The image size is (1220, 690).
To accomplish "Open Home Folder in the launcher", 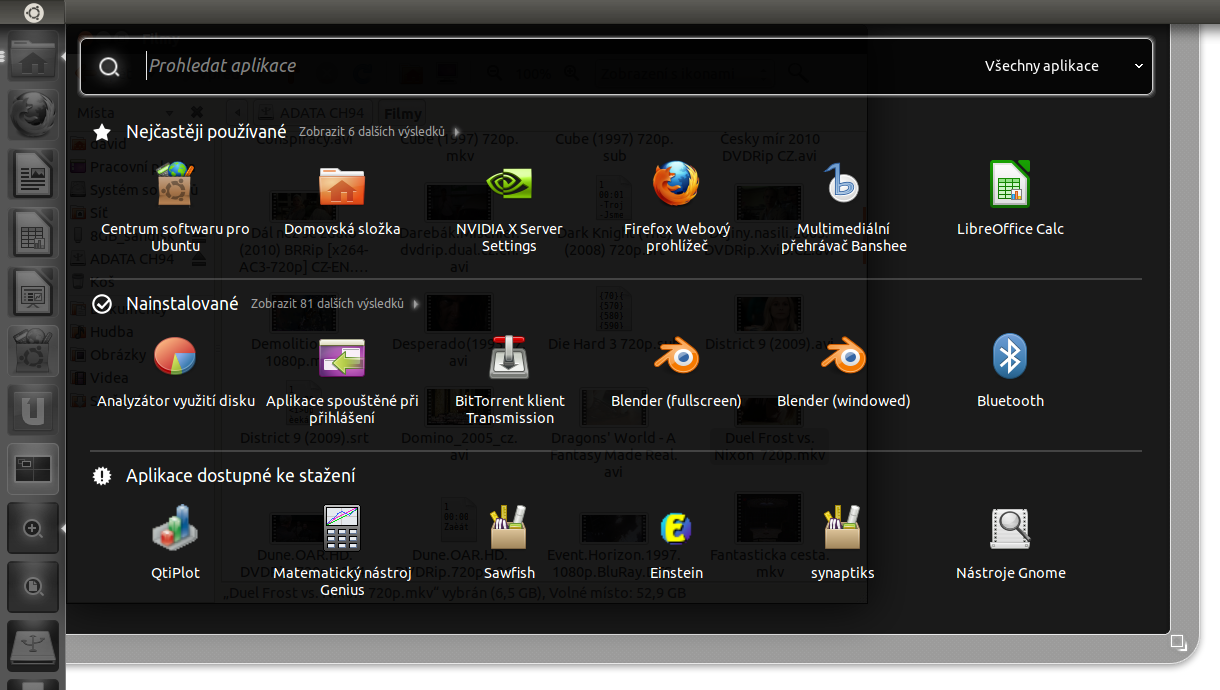I will pos(33,57).
